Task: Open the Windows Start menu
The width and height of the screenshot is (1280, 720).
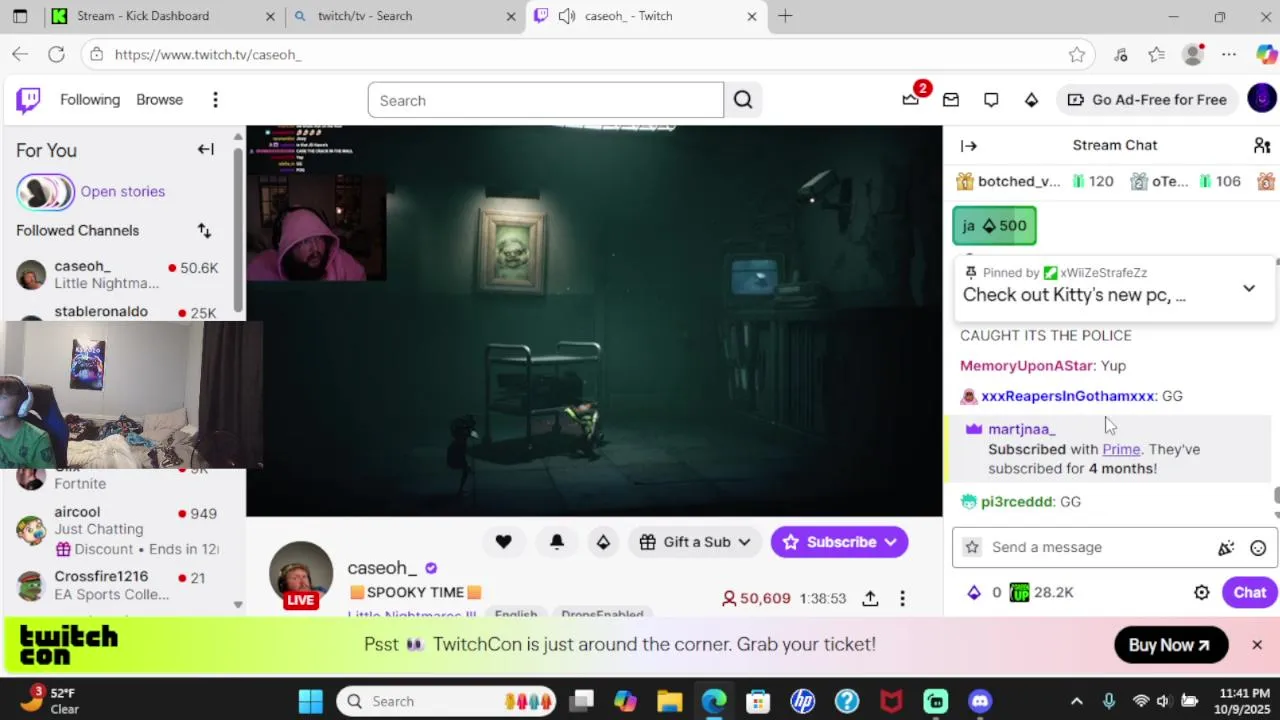Action: coord(311,701)
